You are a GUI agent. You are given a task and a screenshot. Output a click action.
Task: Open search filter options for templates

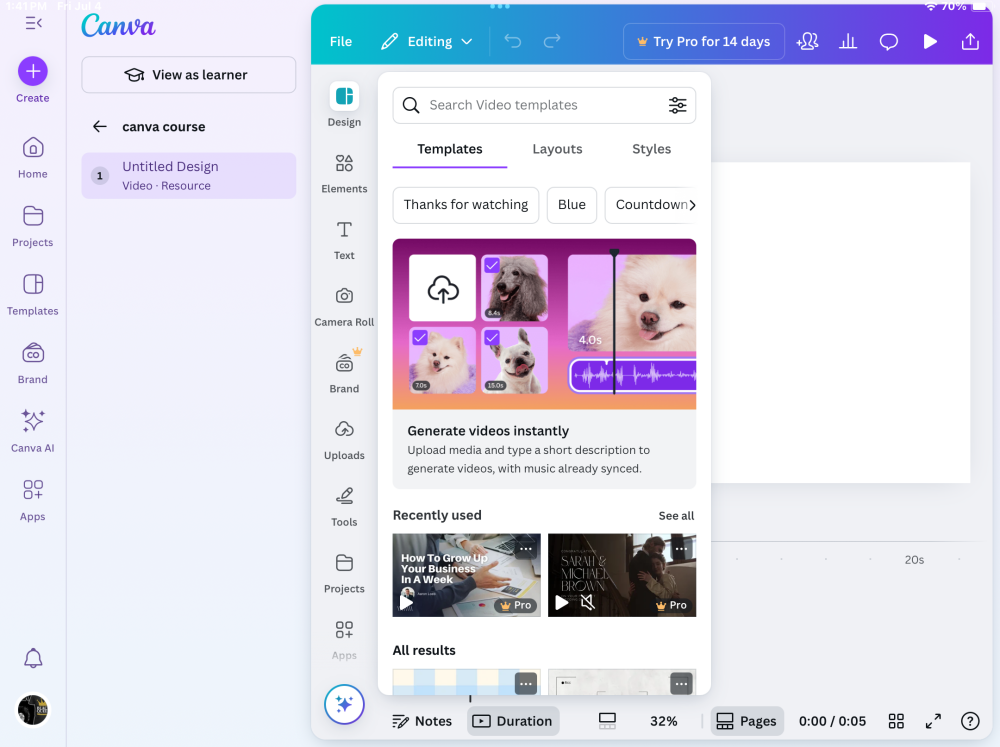[x=677, y=105]
